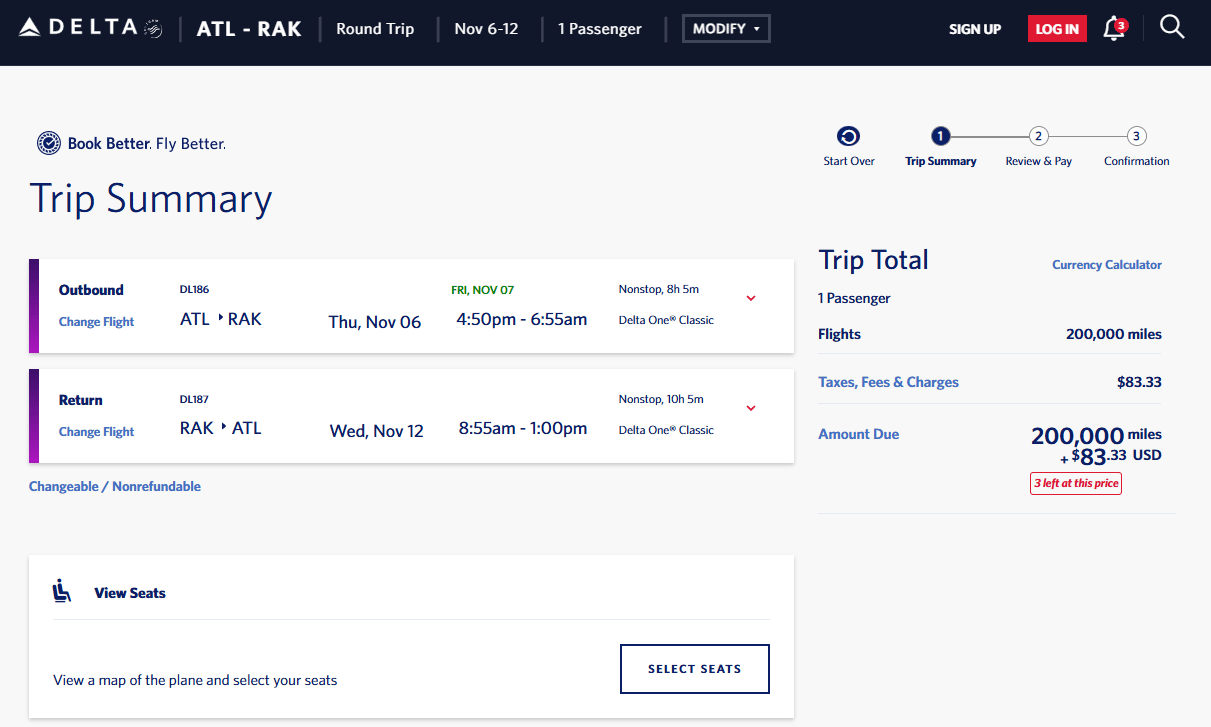Expand the Outbound flight details chevron
1211x727 pixels.
pyautogui.click(x=751, y=298)
